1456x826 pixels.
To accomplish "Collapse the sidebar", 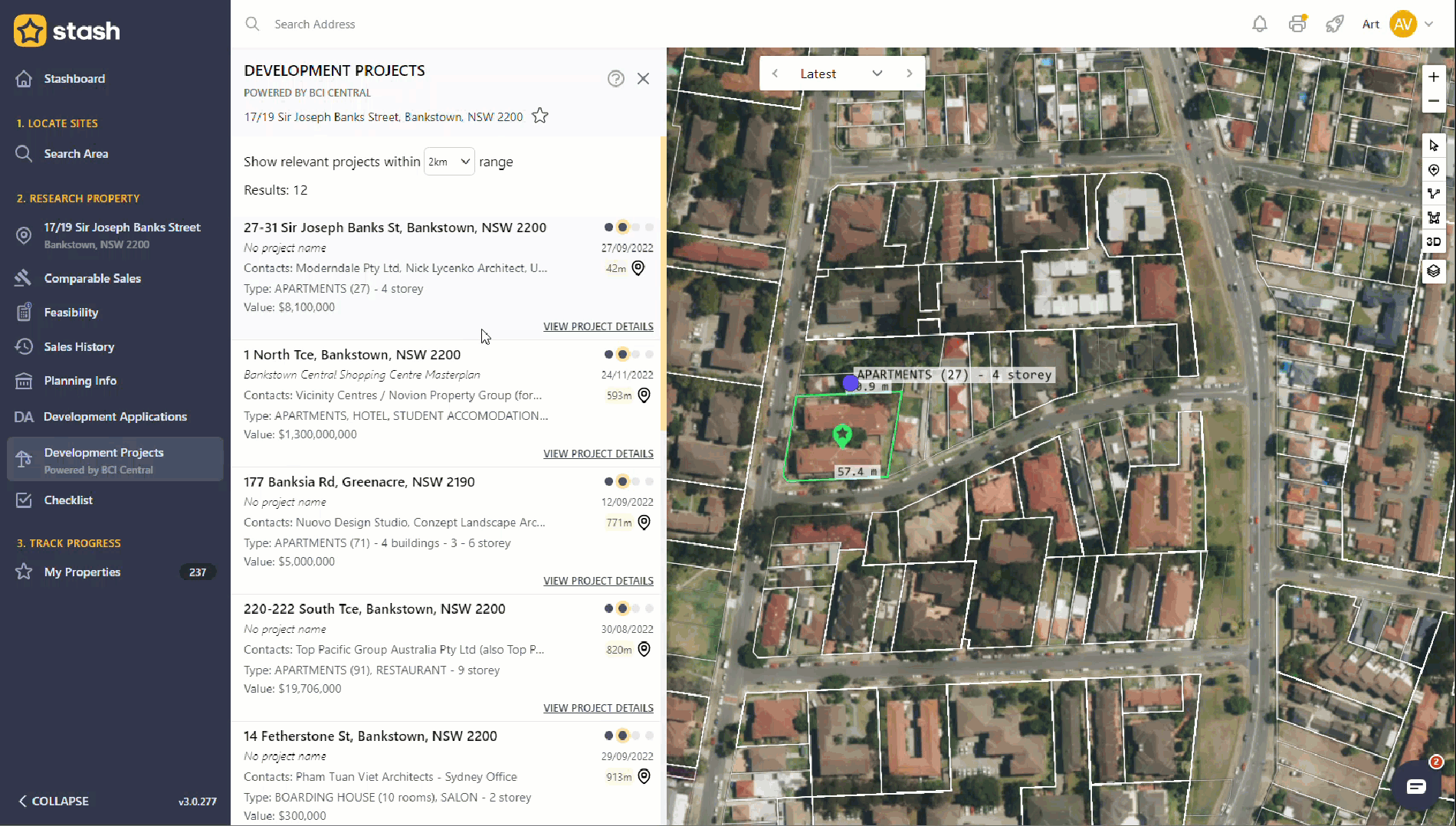I will (x=54, y=801).
